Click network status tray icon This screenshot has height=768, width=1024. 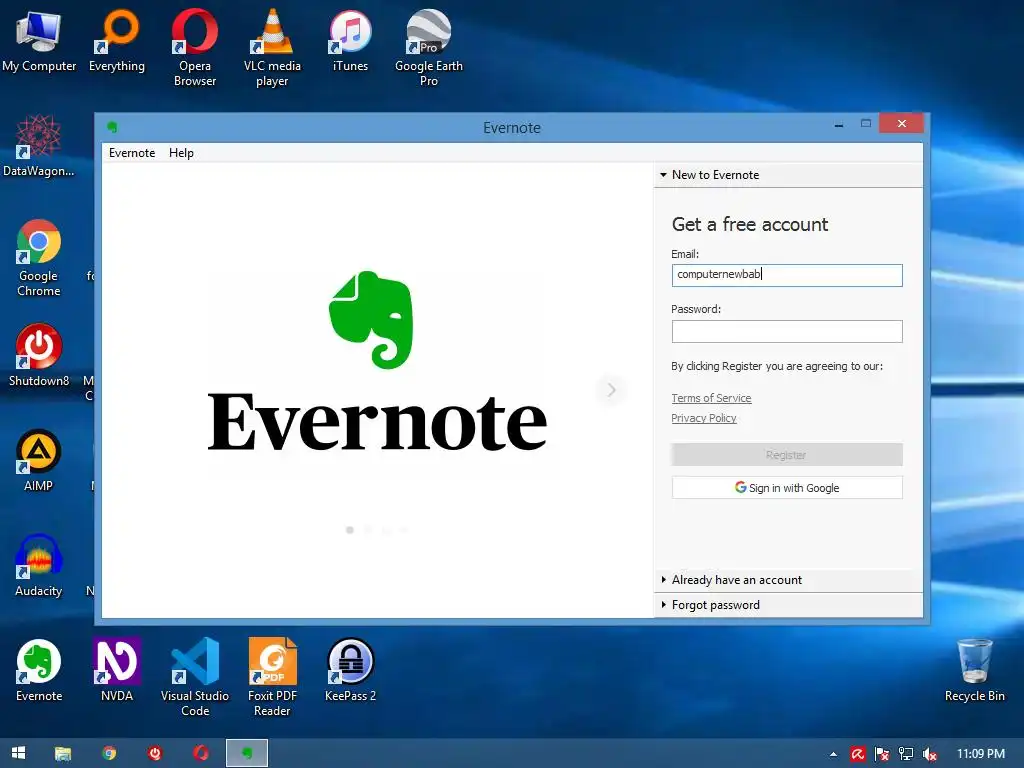coord(906,754)
